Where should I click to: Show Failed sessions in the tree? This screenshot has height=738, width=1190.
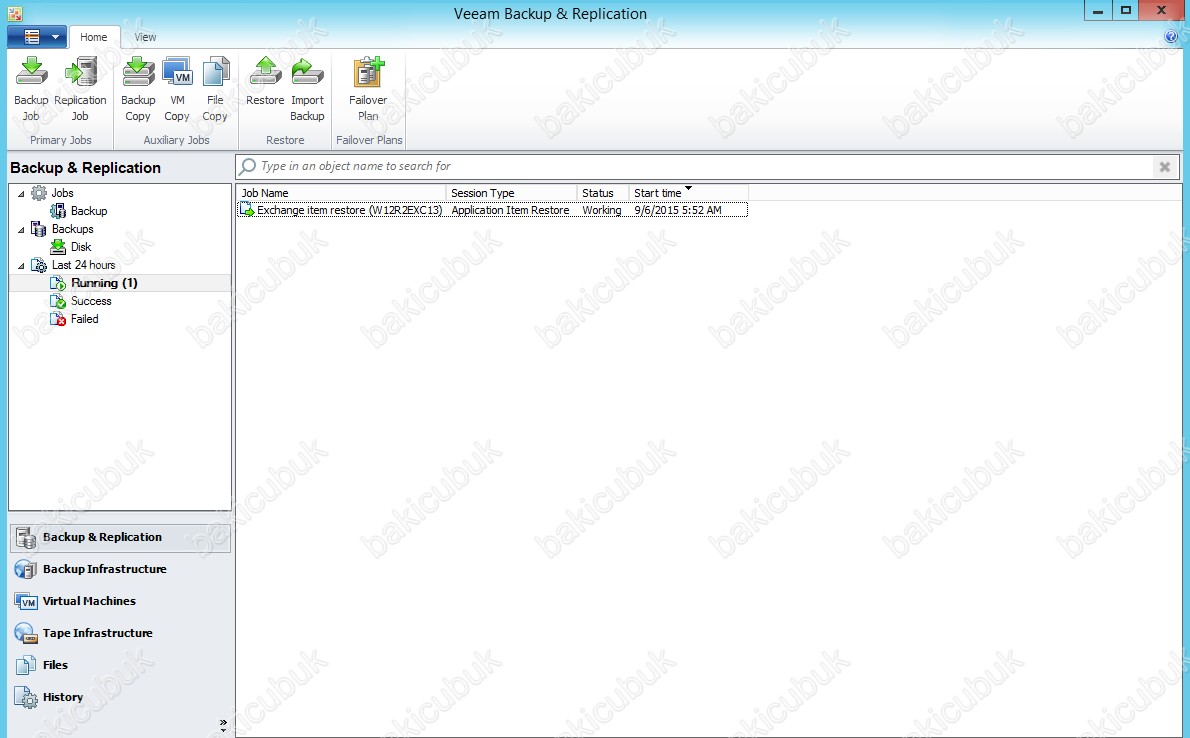click(84, 319)
